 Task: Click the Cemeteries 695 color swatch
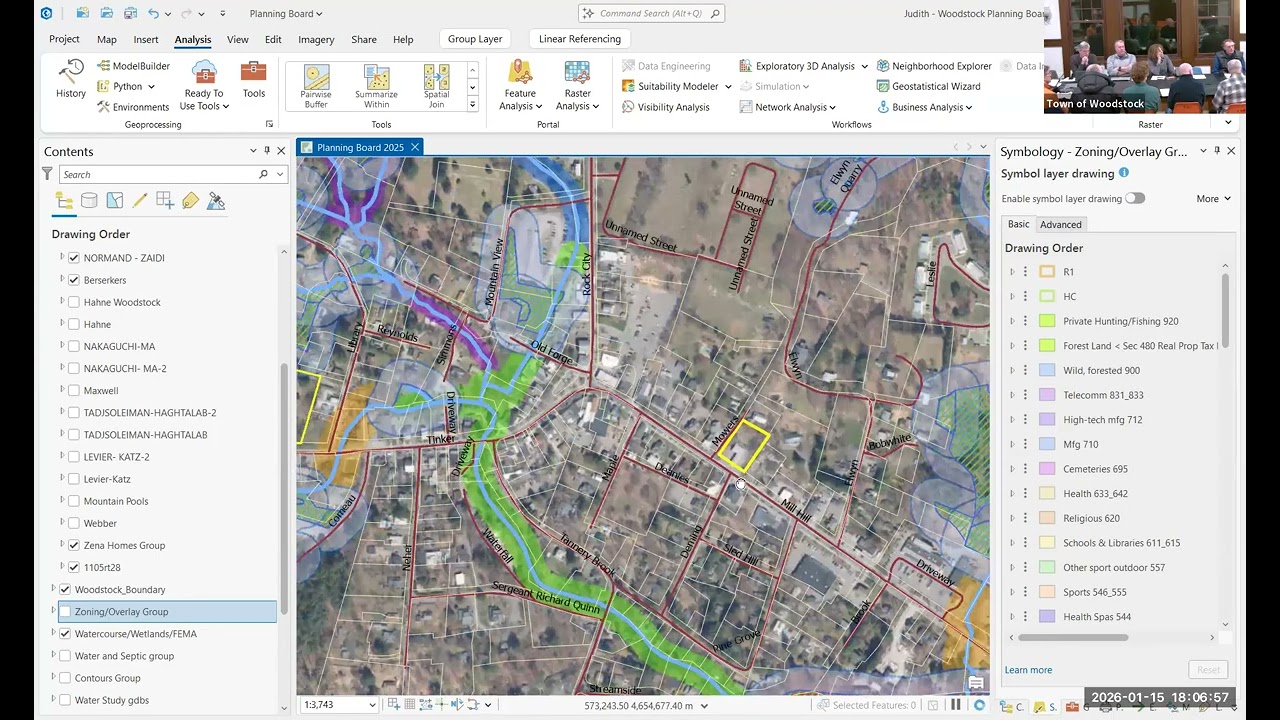coord(1047,469)
